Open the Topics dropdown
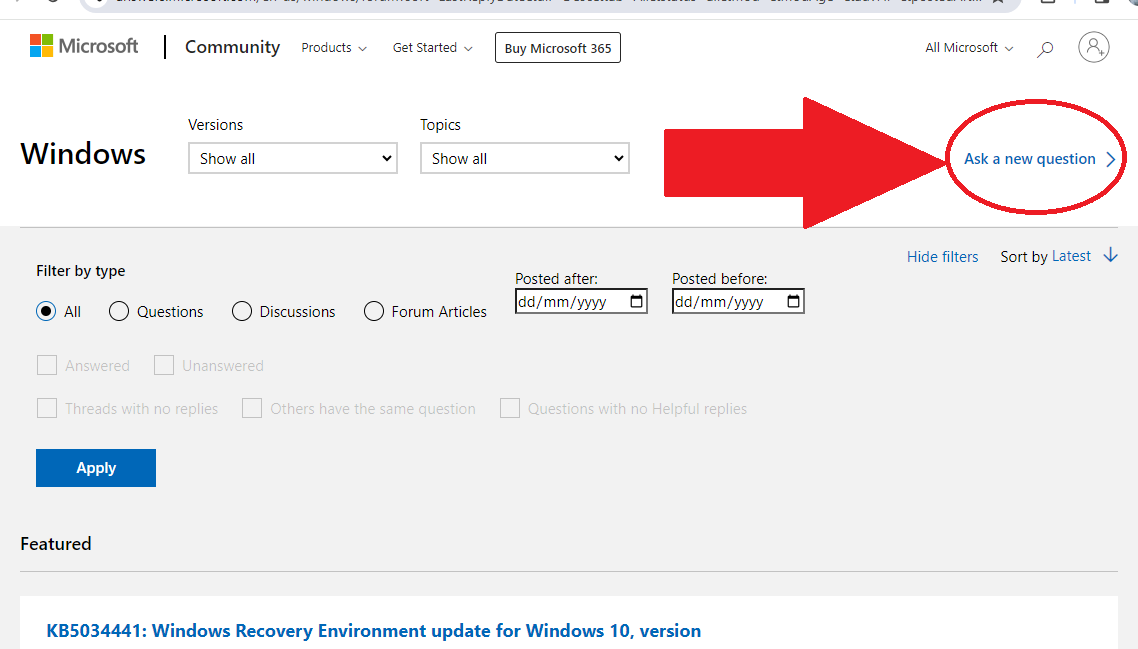Image resolution: width=1138 pixels, height=649 pixels. pyautogui.click(x=525, y=158)
